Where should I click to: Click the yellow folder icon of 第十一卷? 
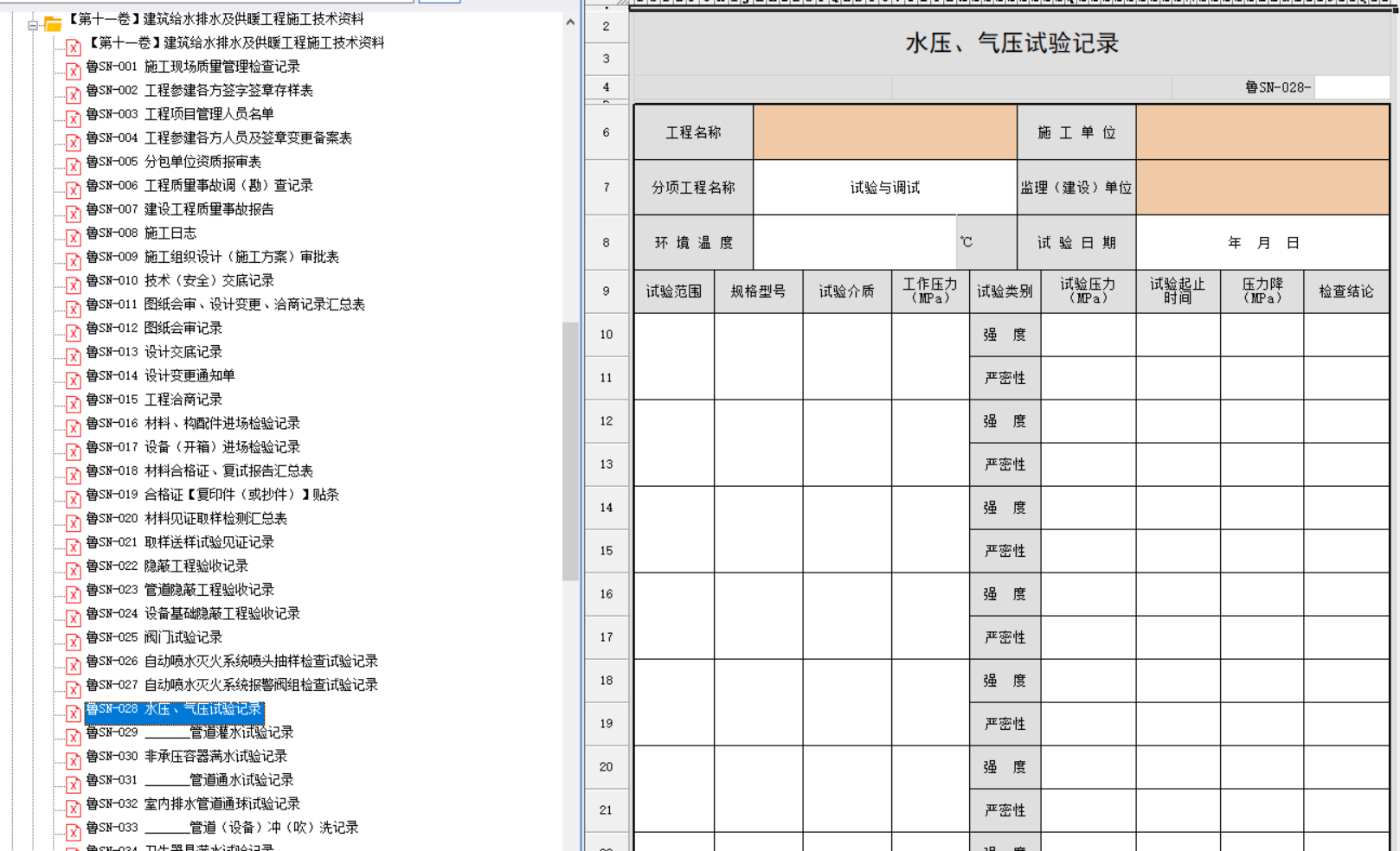53,24
